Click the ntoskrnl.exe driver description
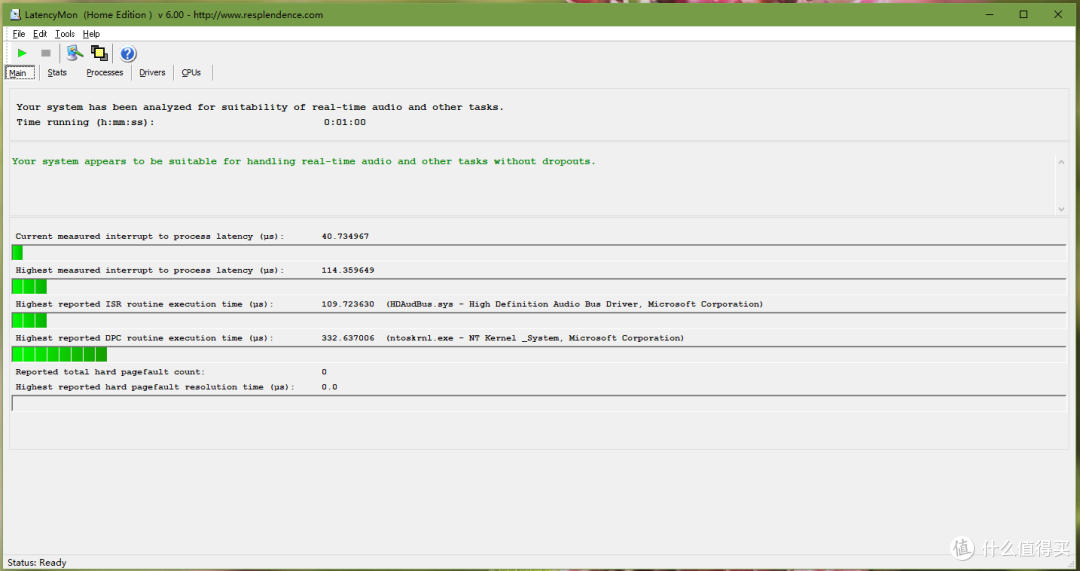This screenshot has height=571, width=1080. tap(535, 338)
